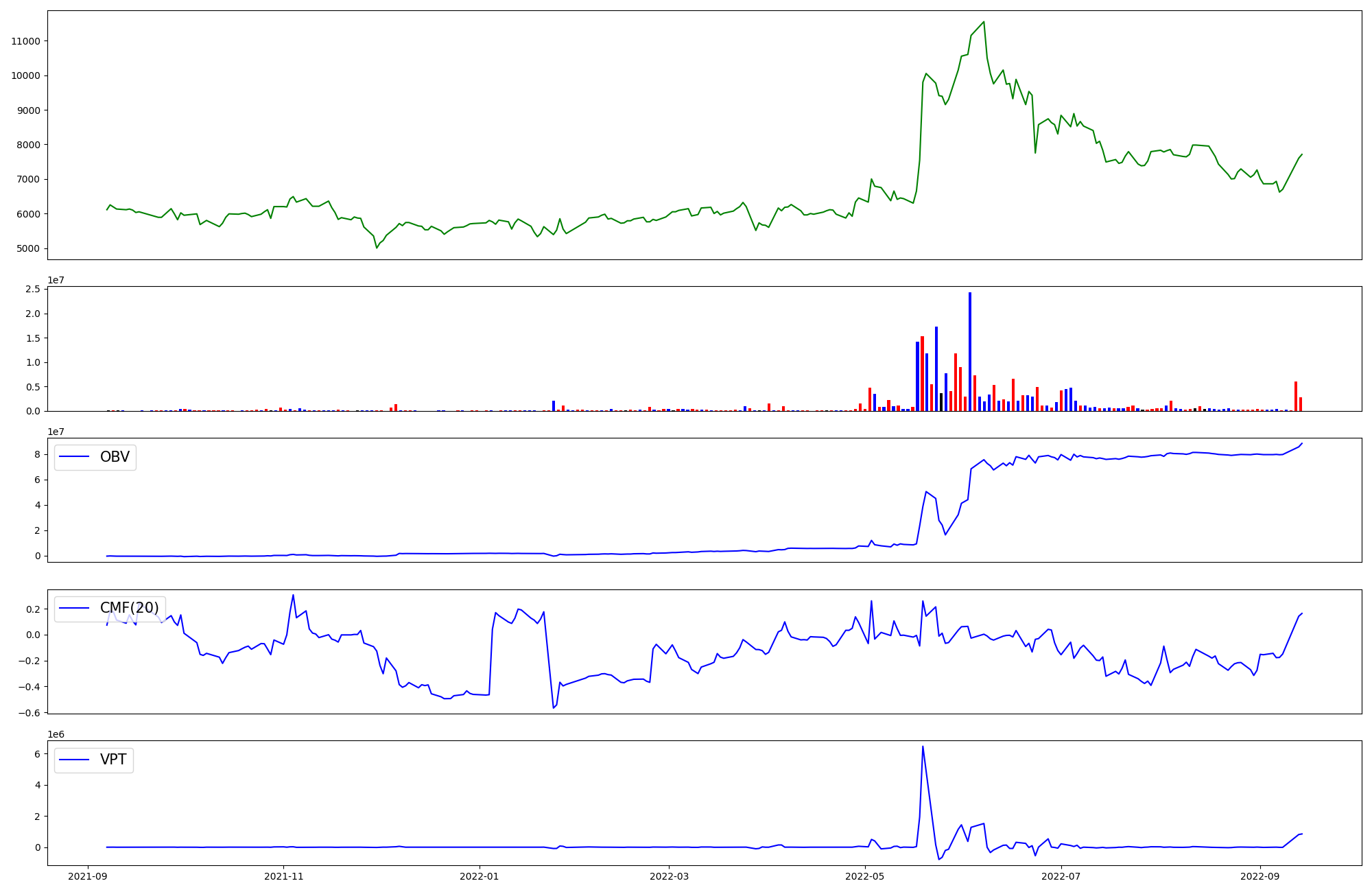Click the 2.5 tick on volume axis
The height and width of the screenshot is (892, 1372).
(x=32, y=289)
